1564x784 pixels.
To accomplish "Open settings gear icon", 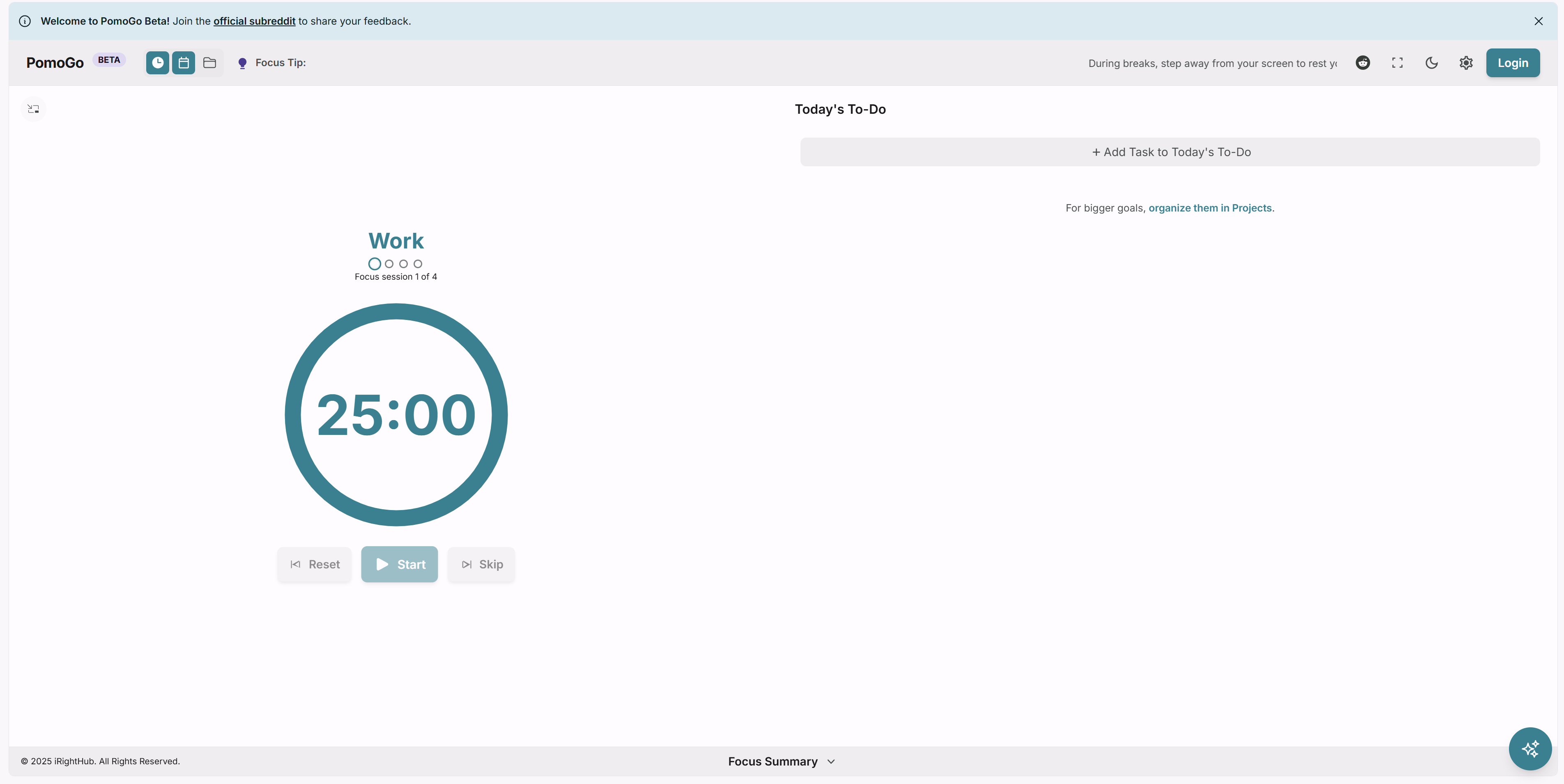I will point(1466,62).
